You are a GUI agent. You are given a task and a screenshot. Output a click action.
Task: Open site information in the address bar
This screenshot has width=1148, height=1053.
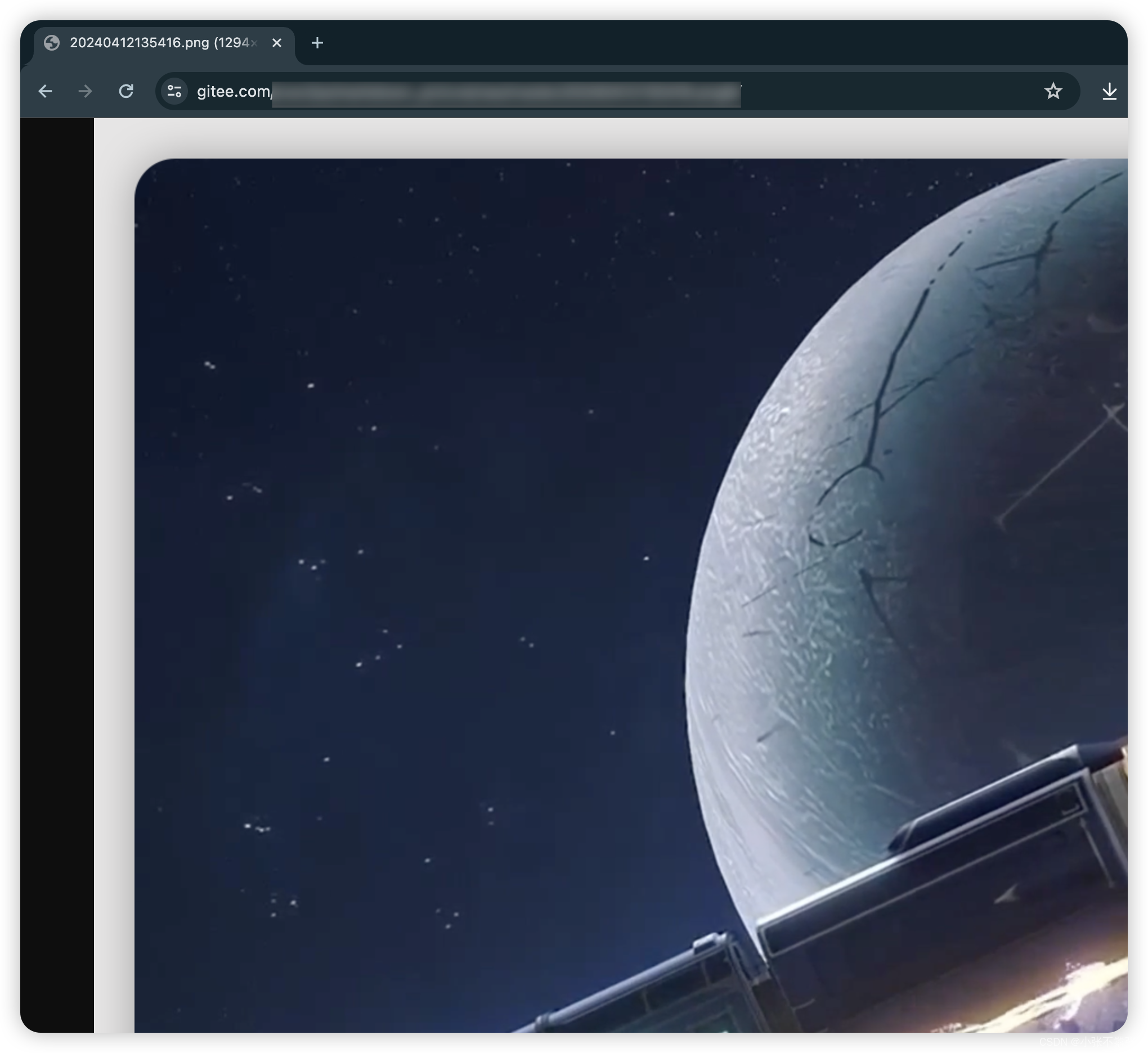click(x=174, y=91)
